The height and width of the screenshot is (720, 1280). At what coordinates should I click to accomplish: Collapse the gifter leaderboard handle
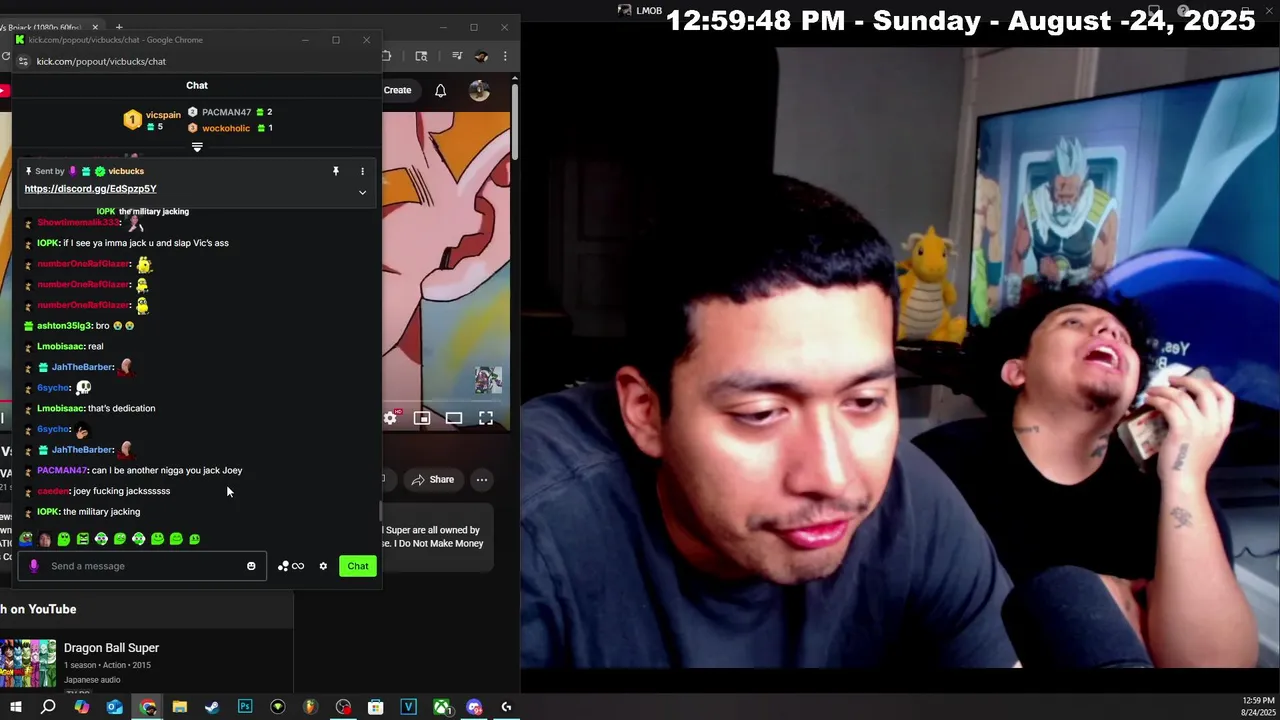coord(197,147)
